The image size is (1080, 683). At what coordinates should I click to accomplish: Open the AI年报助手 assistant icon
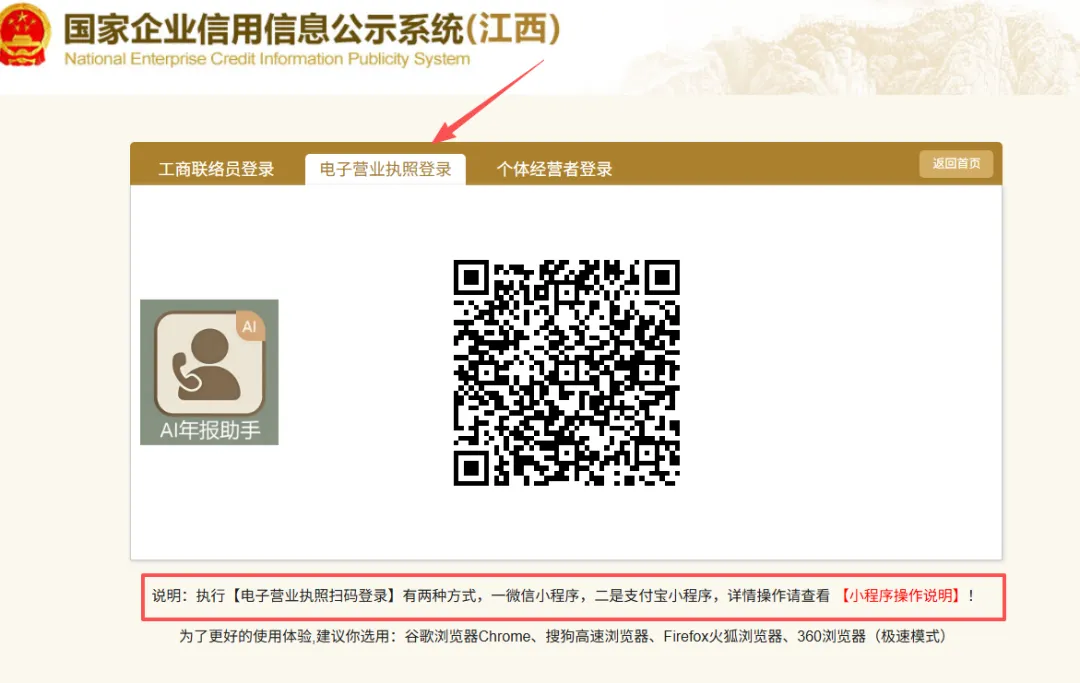209,372
